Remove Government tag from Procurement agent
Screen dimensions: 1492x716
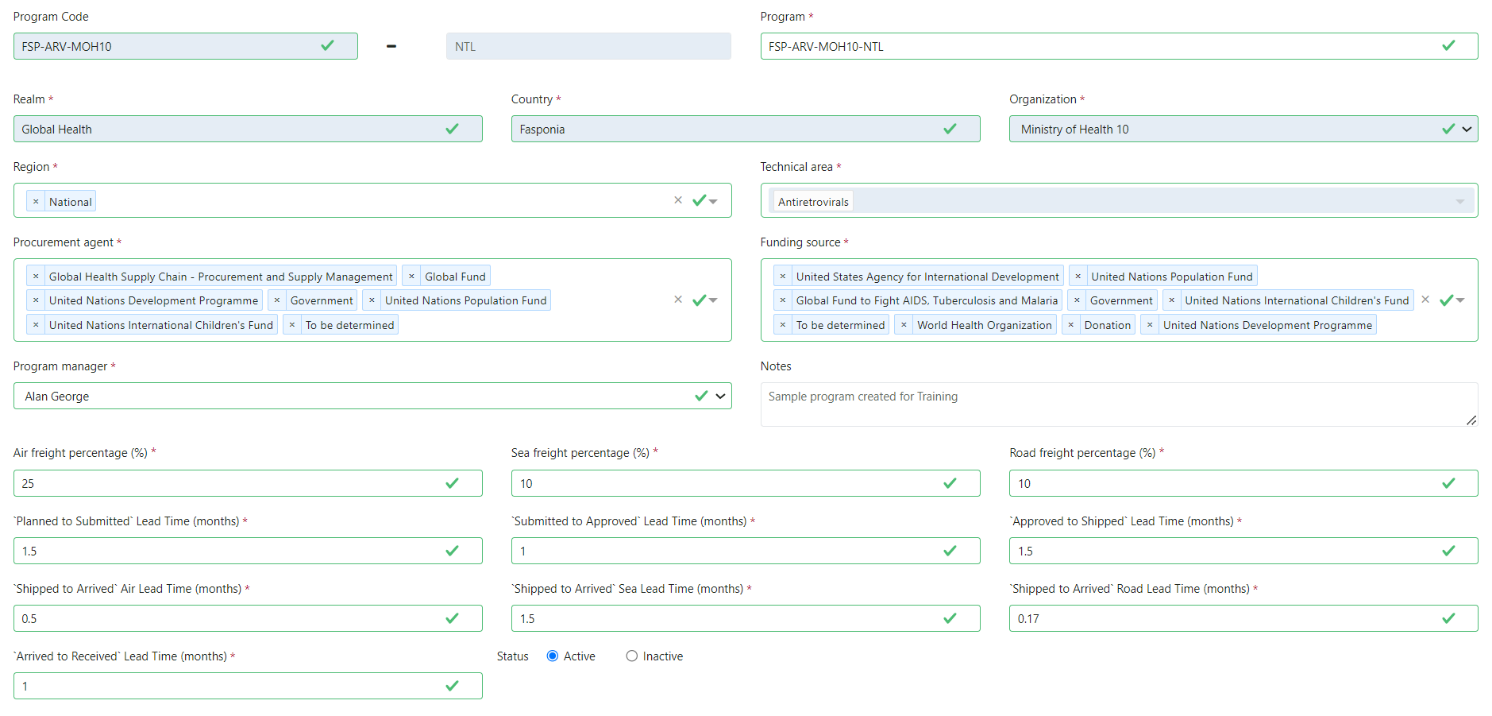click(x=277, y=301)
